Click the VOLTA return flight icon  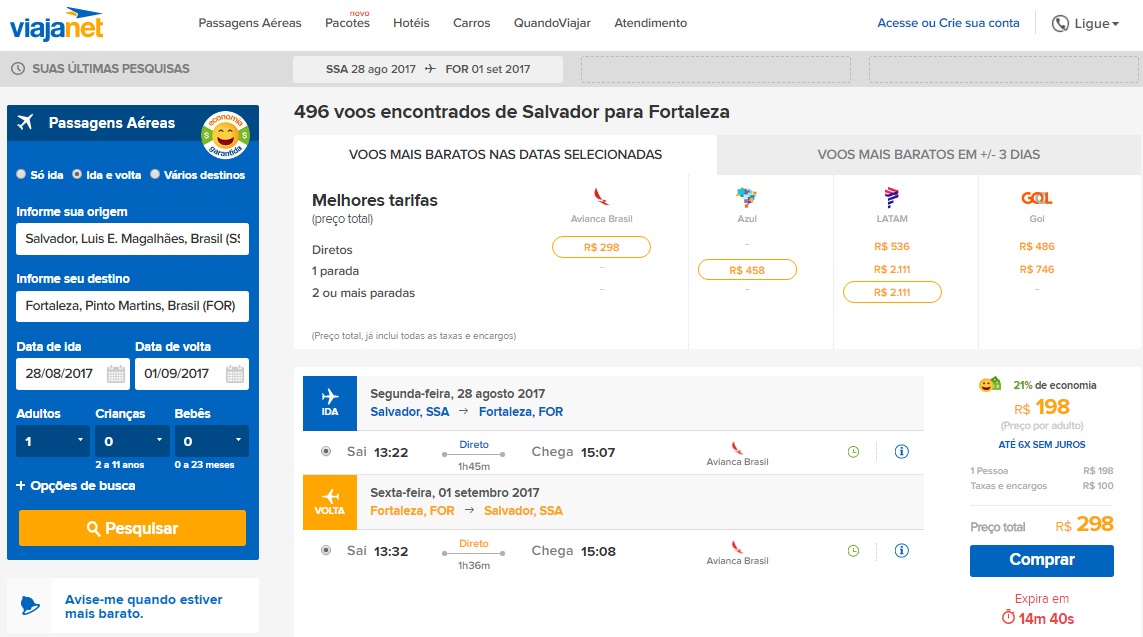point(330,502)
